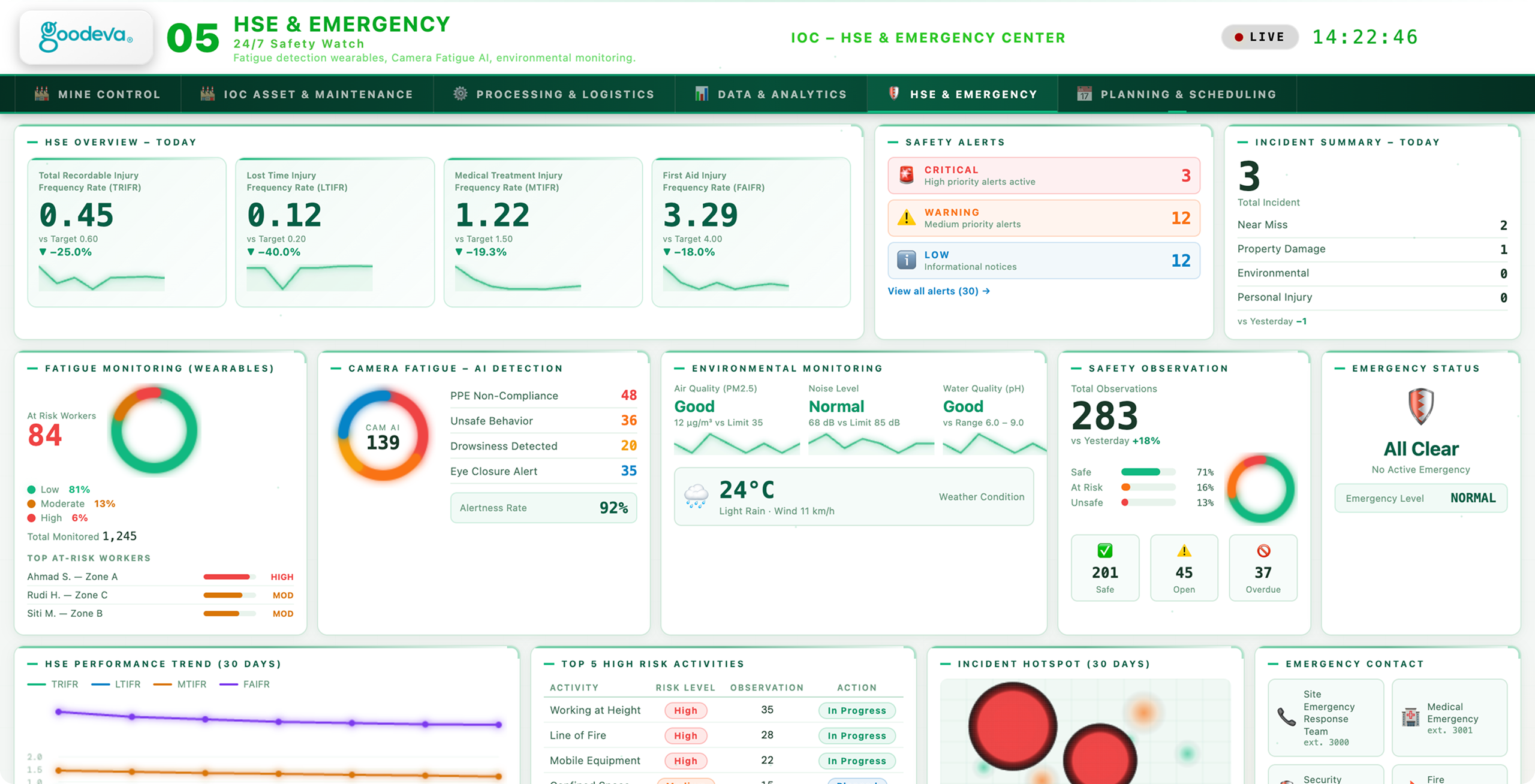Click the Mine Control tab icon
1535x784 pixels.
tap(42, 94)
